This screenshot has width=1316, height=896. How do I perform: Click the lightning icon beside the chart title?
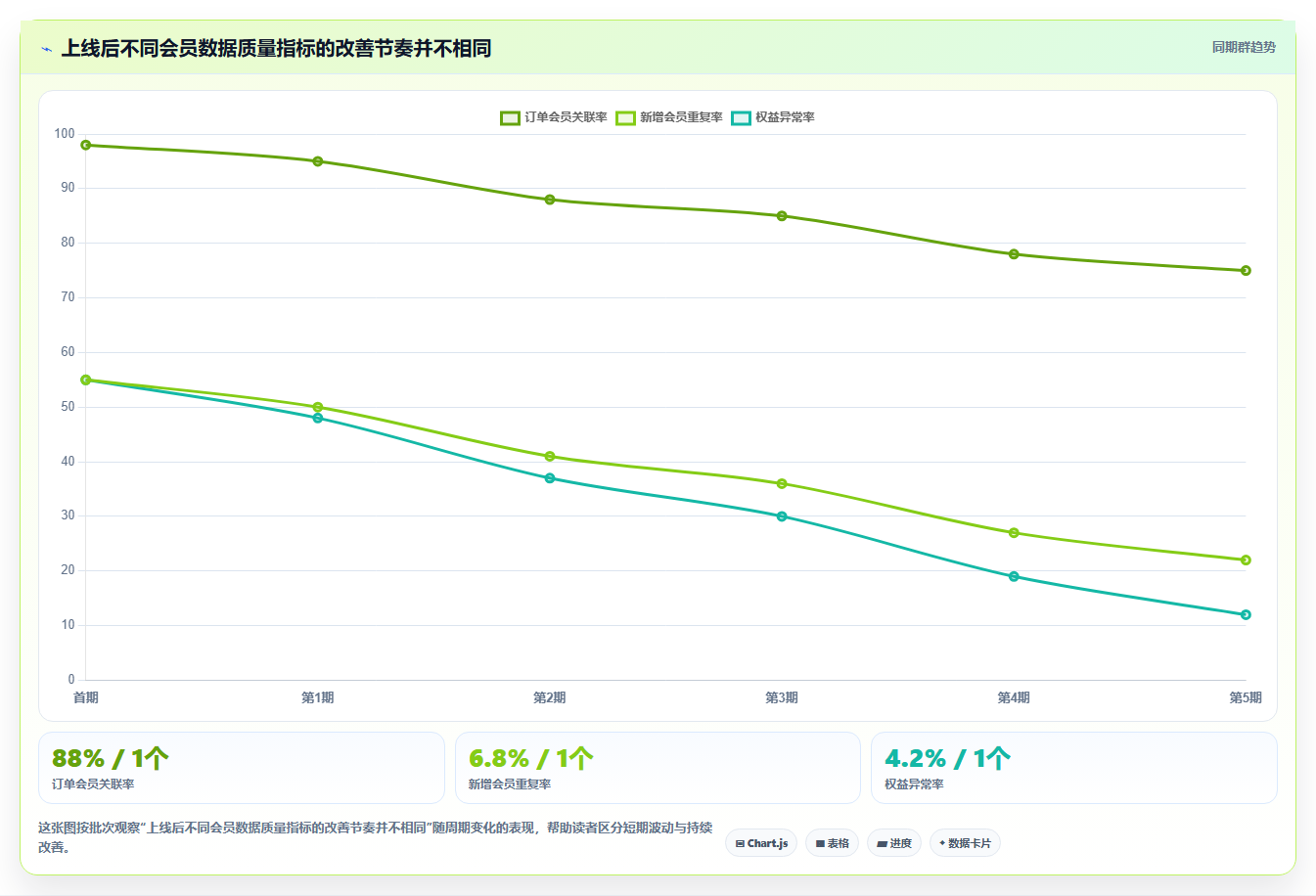(46, 49)
